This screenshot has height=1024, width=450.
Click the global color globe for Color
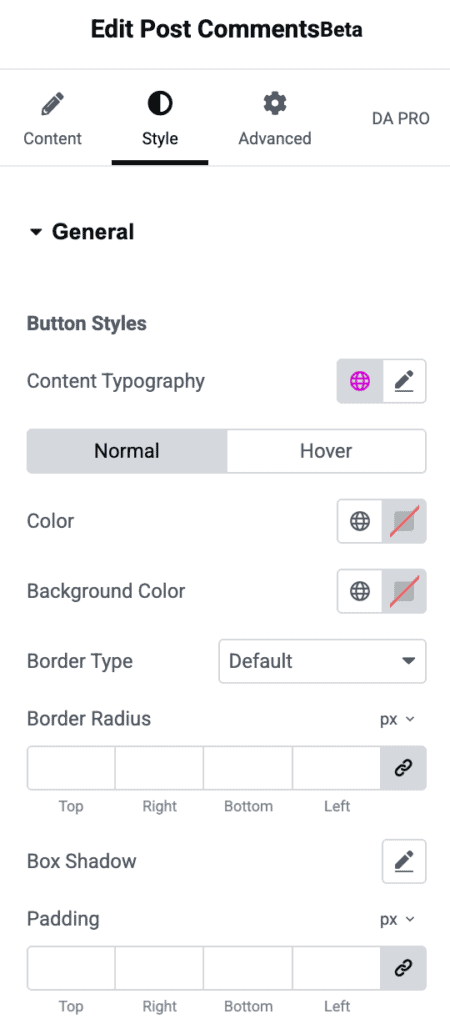[x=360, y=521]
